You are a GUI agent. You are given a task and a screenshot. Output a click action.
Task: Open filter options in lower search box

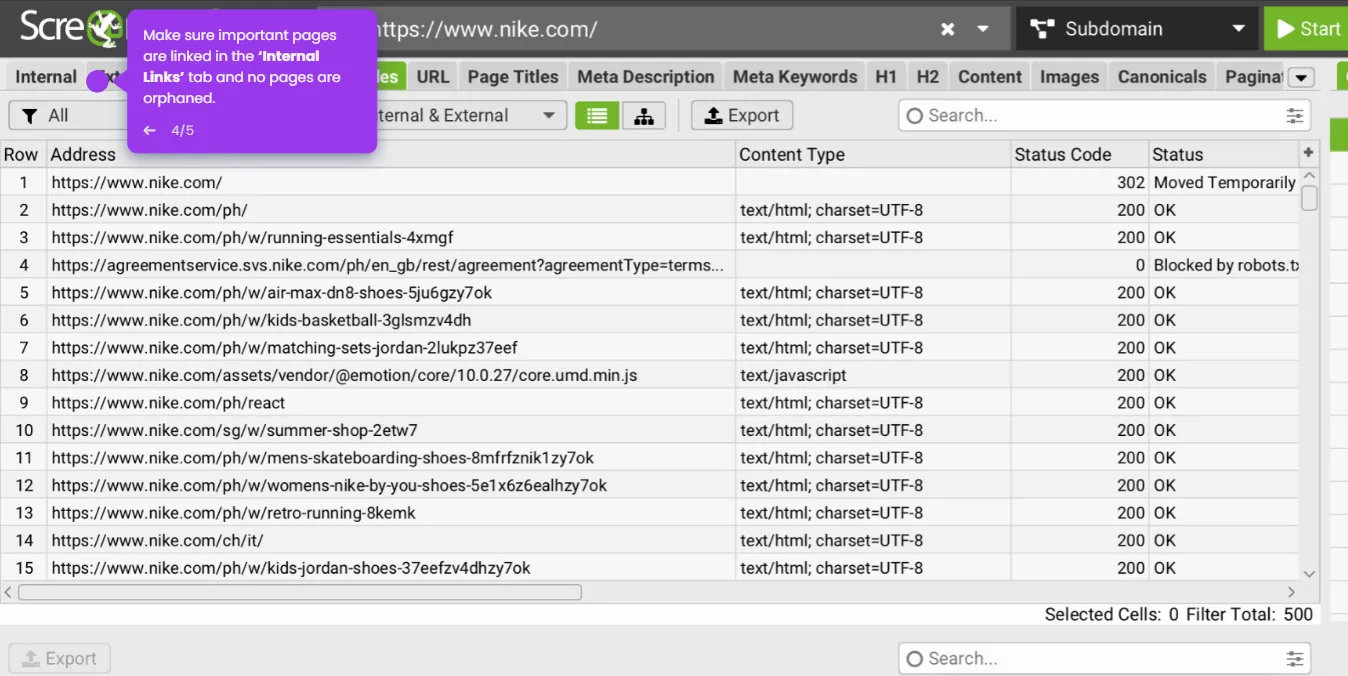(1295, 658)
